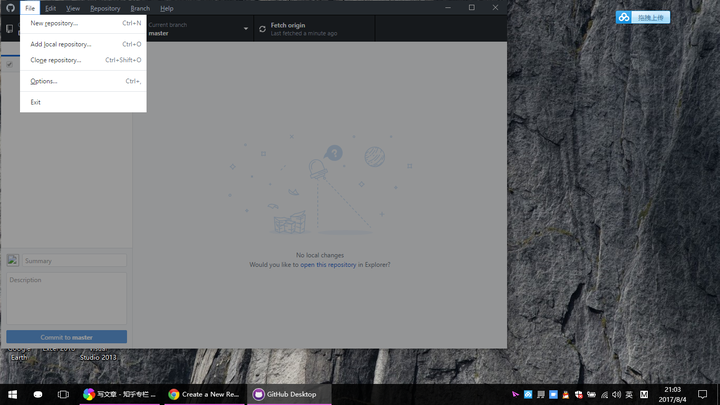Click the GitHub octocat logo icon
Image resolution: width=720 pixels, height=405 pixels.
[10, 8]
